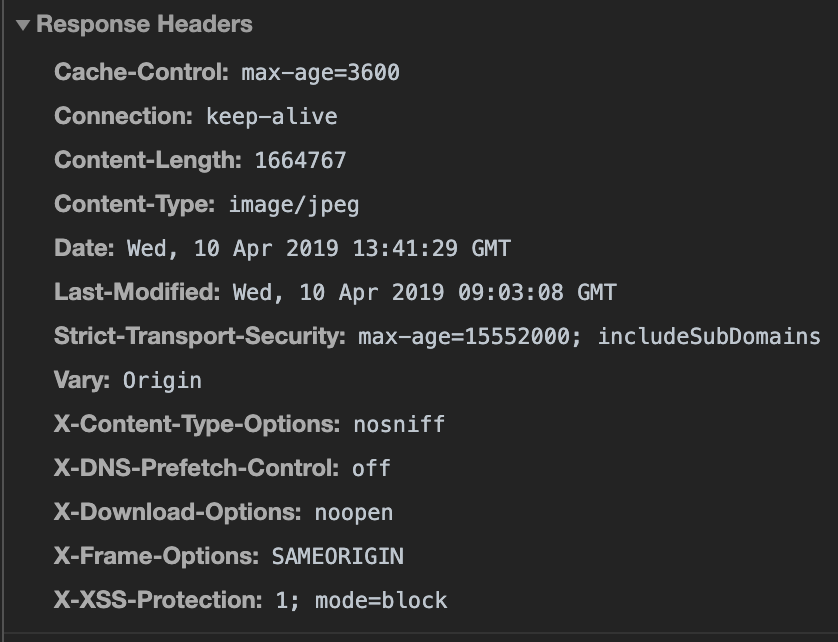Click the X-XSS-Protection mode=block value

[x=381, y=600]
